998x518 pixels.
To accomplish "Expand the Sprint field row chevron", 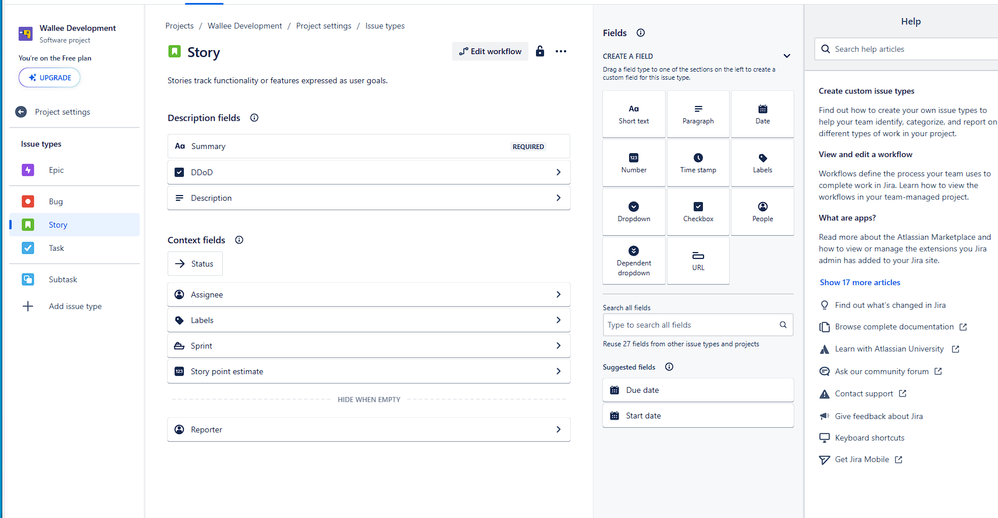I will pos(558,346).
